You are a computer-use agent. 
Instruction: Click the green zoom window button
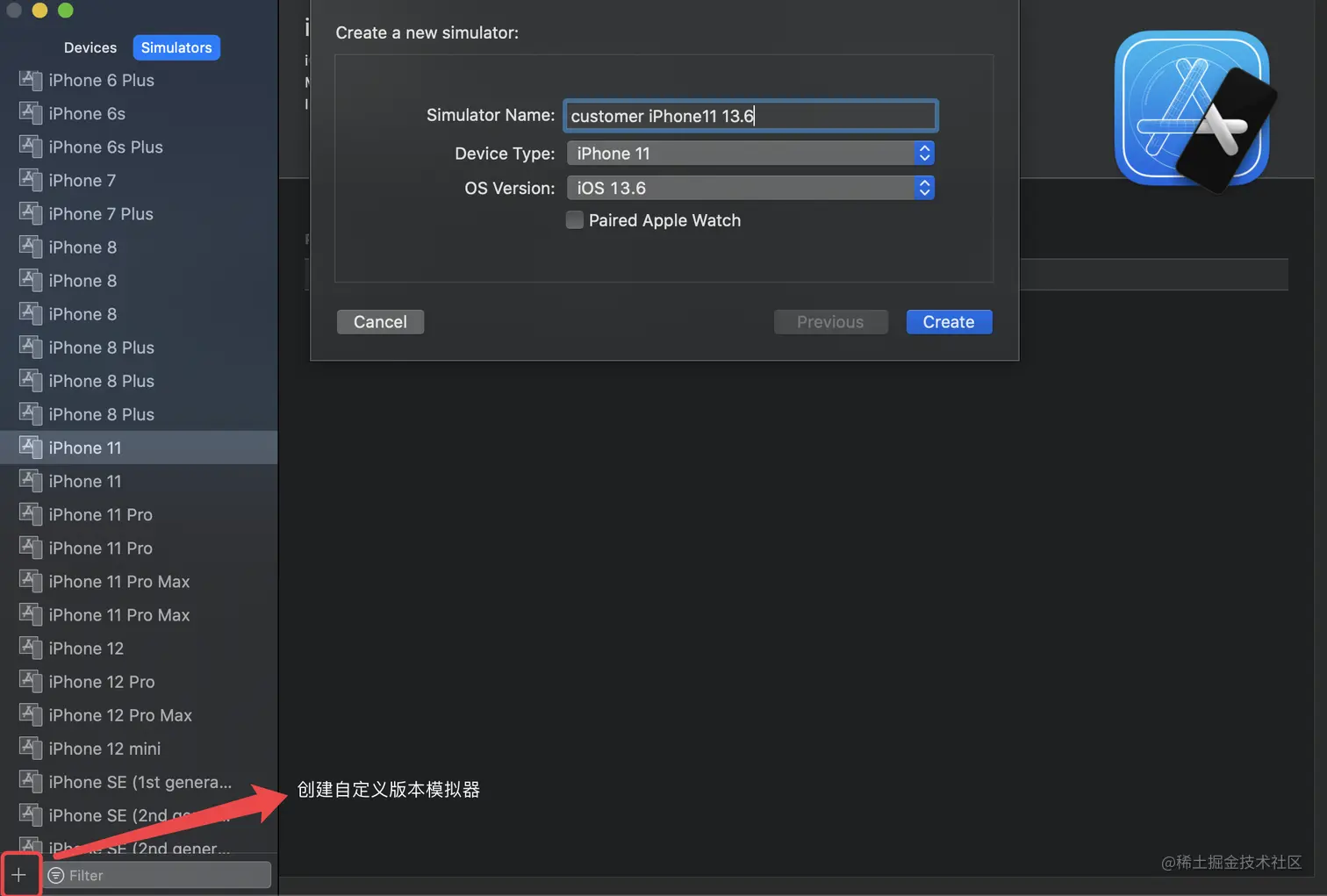pos(66,10)
